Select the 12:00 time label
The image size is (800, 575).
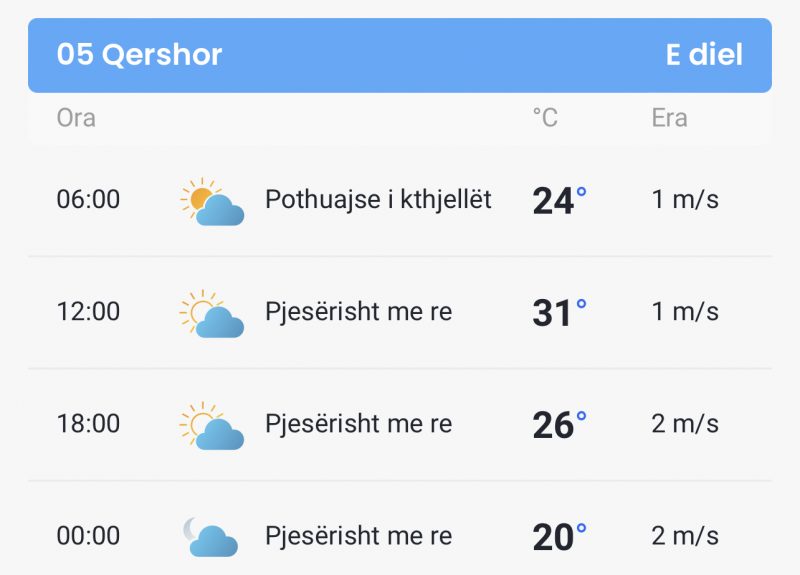click(88, 311)
